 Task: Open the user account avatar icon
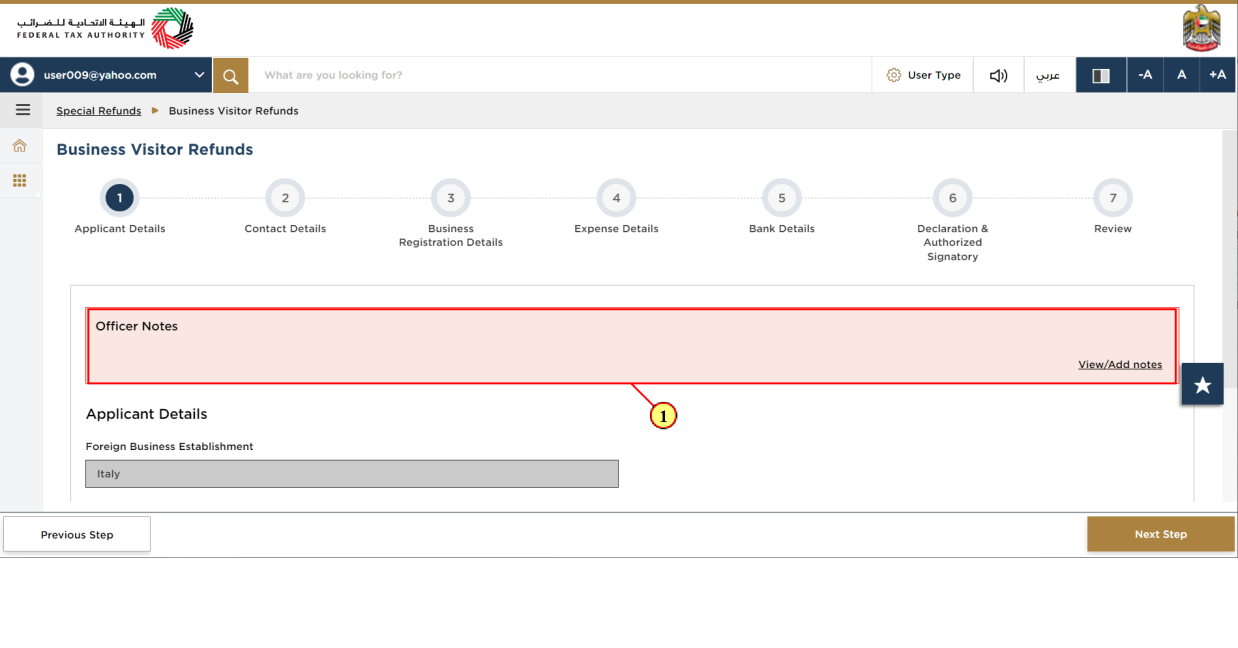(x=23, y=75)
